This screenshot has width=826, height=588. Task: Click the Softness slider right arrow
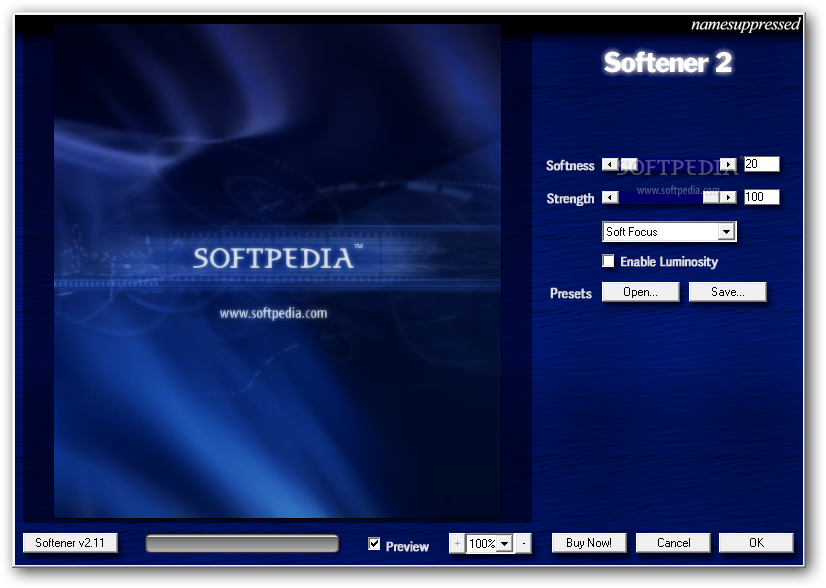(728, 164)
